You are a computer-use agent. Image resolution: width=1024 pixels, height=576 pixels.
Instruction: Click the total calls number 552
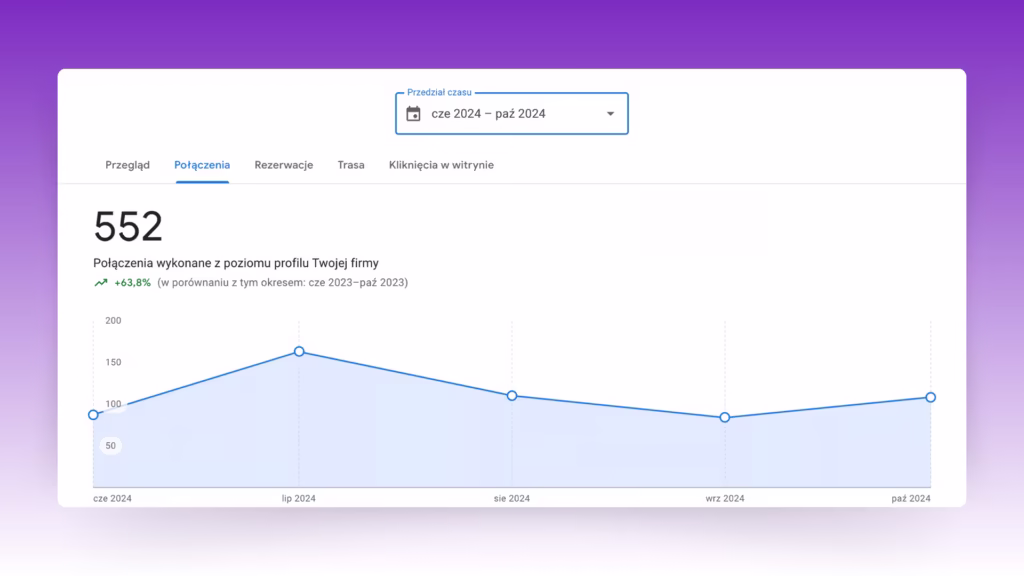coord(128,227)
